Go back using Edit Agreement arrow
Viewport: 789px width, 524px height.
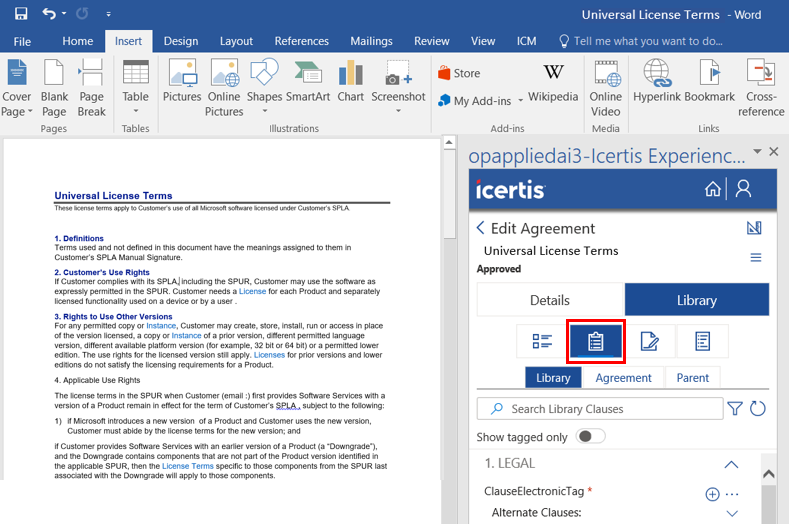point(481,228)
